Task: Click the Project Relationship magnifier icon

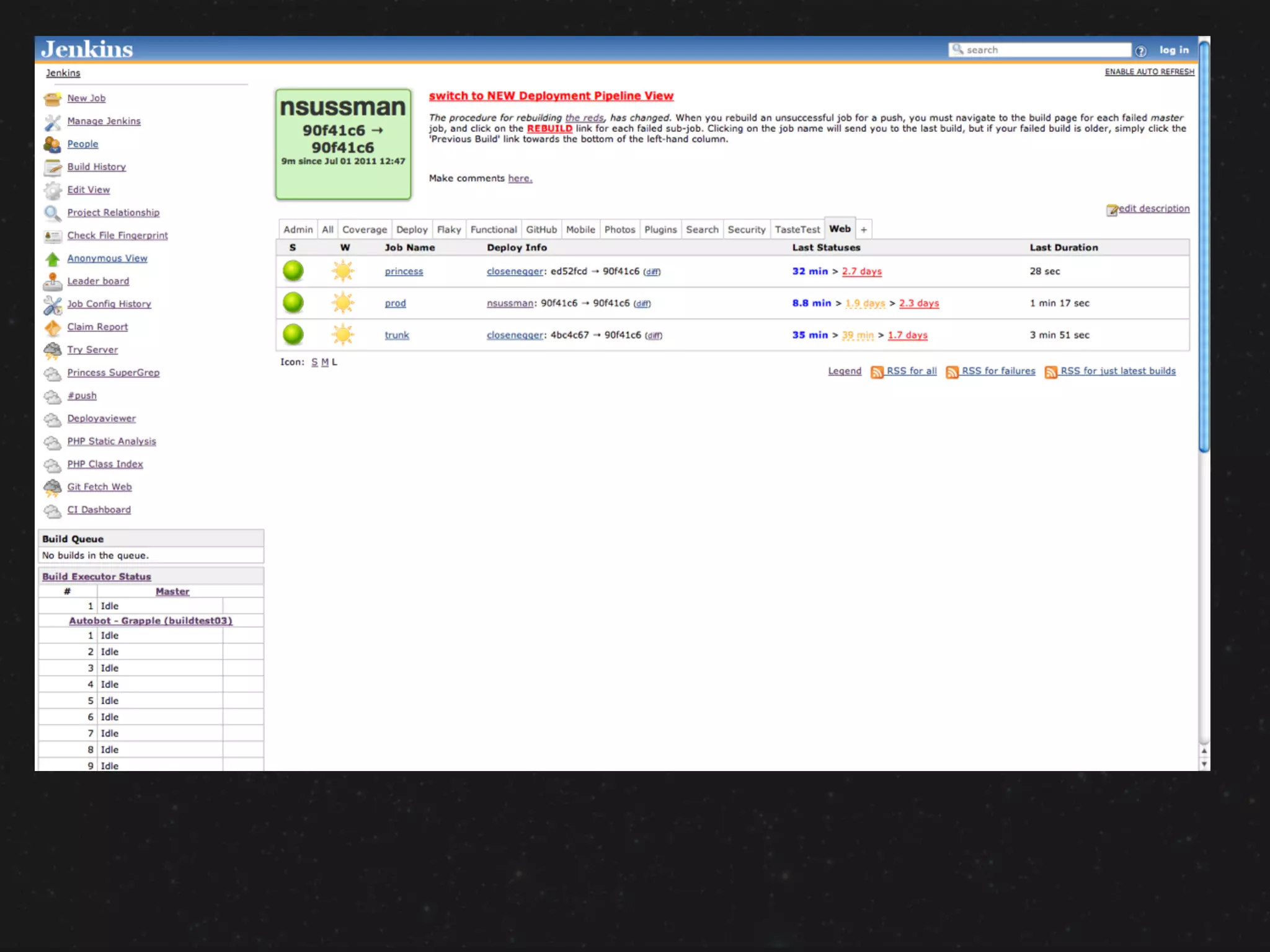Action: coord(53,213)
